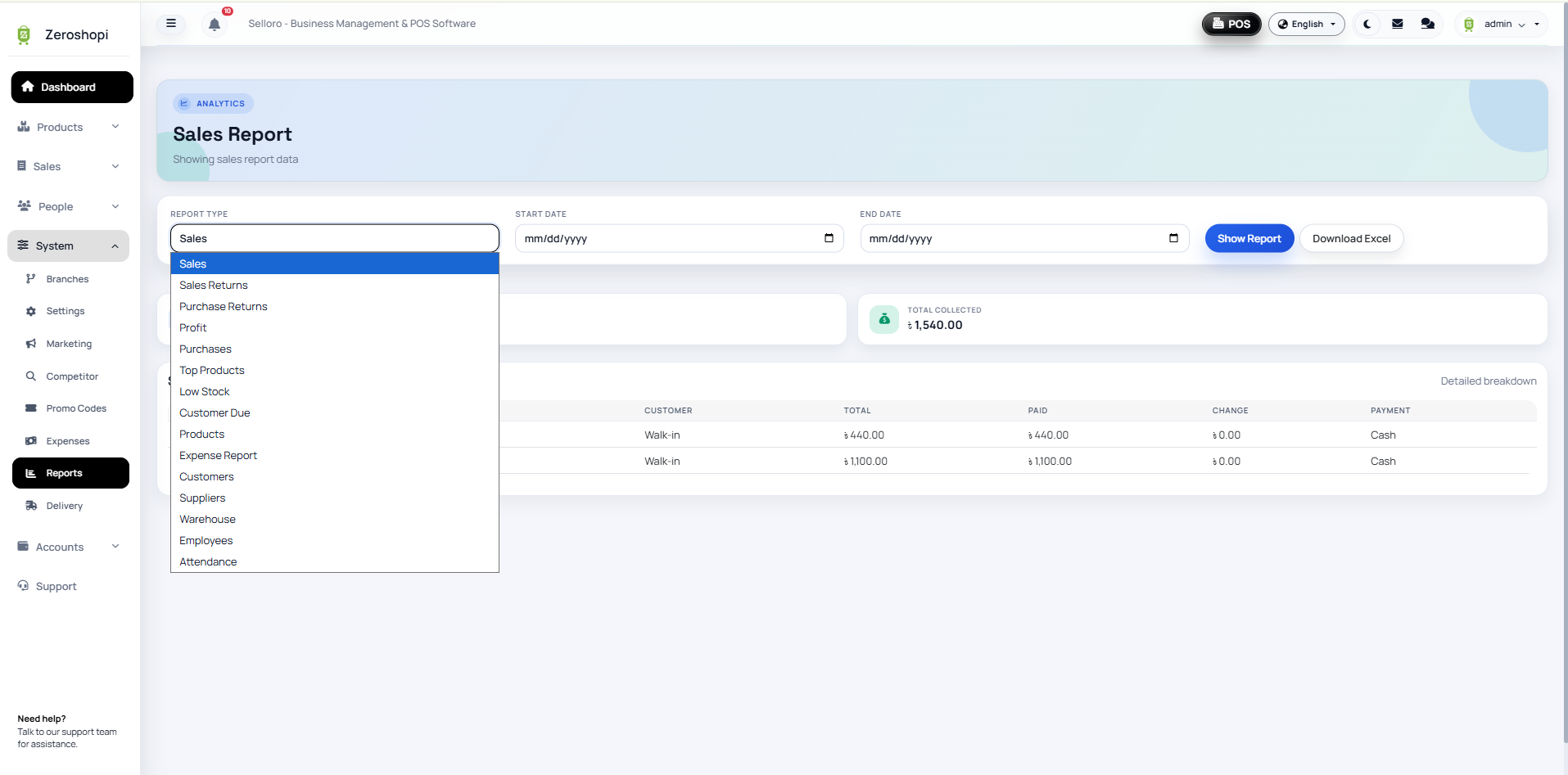Select Customer Due report type
This screenshot has height=775, width=1568.
(335, 412)
